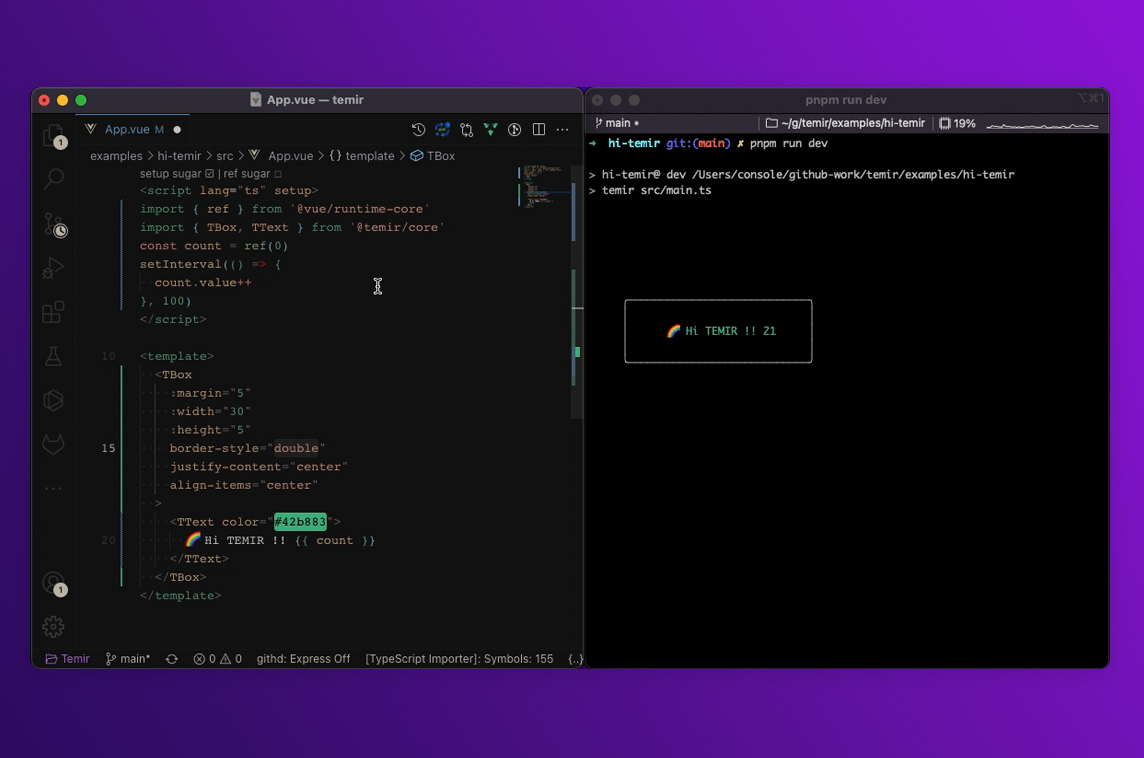1144x758 pixels.
Task: Click the green Vue icon in the editor toolbar
Action: (490, 129)
